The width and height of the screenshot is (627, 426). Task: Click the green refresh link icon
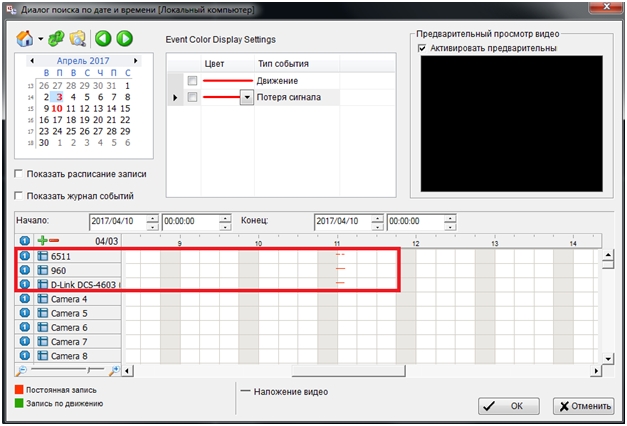coord(56,39)
